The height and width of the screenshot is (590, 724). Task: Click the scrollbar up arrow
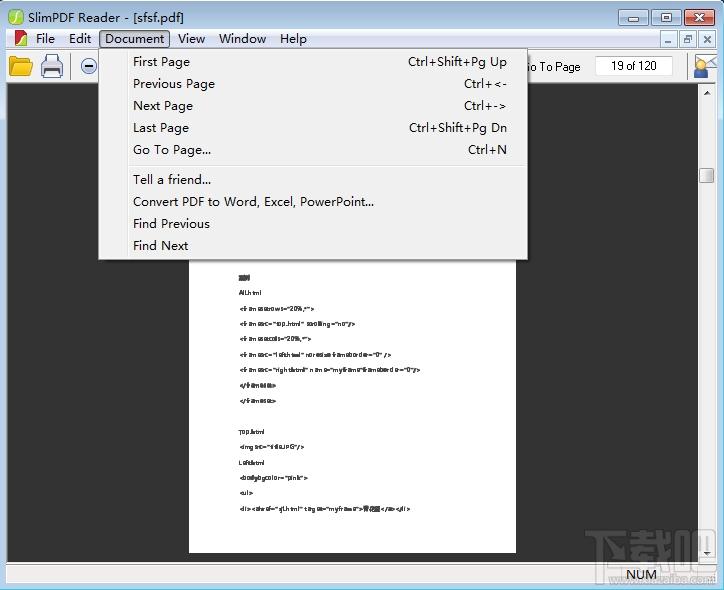[706, 93]
